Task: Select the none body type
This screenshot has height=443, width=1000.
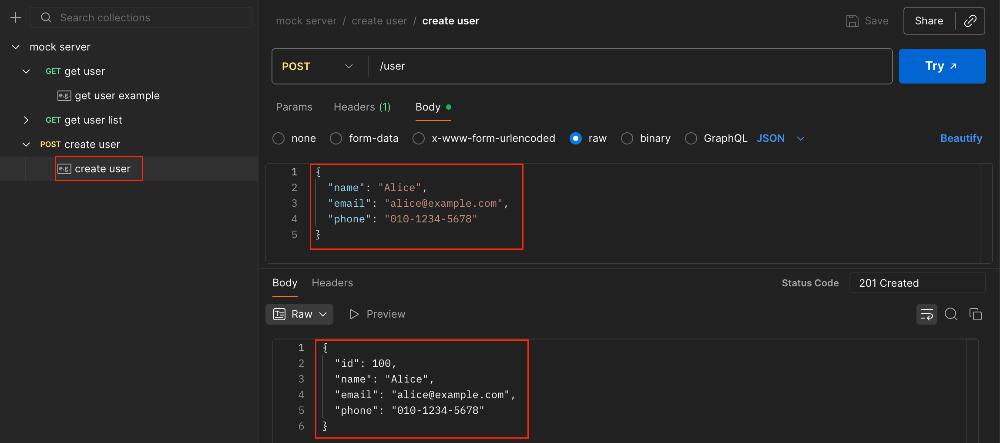Action: (278, 138)
